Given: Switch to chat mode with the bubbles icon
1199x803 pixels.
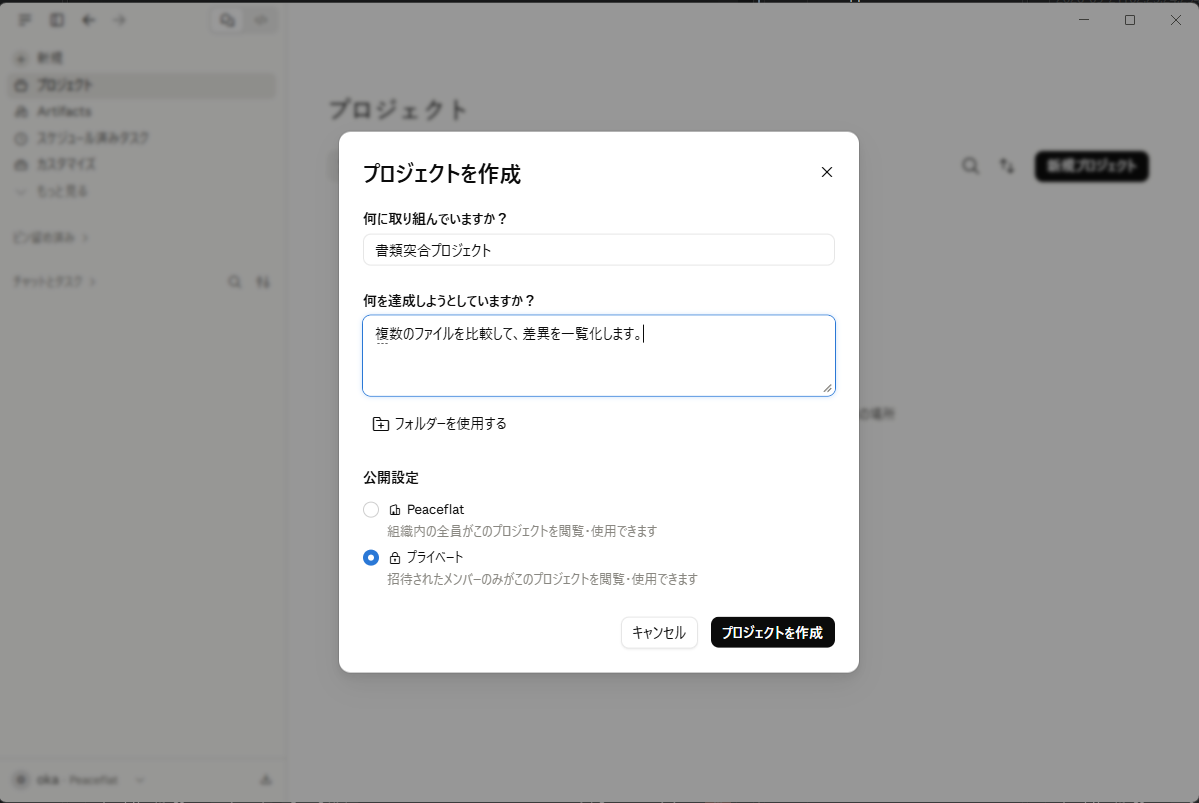Looking at the screenshot, I should tap(227, 20).
